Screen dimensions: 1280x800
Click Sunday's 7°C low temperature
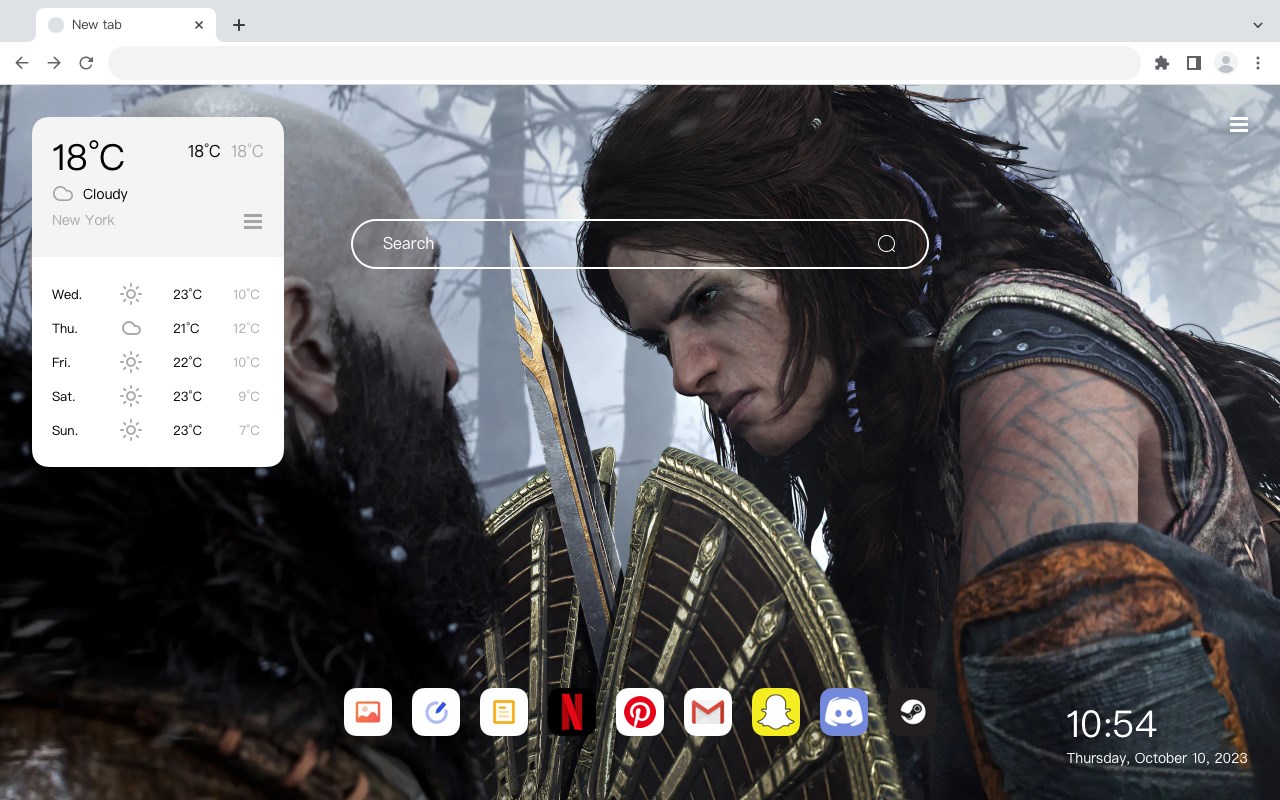[x=249, y=430]
